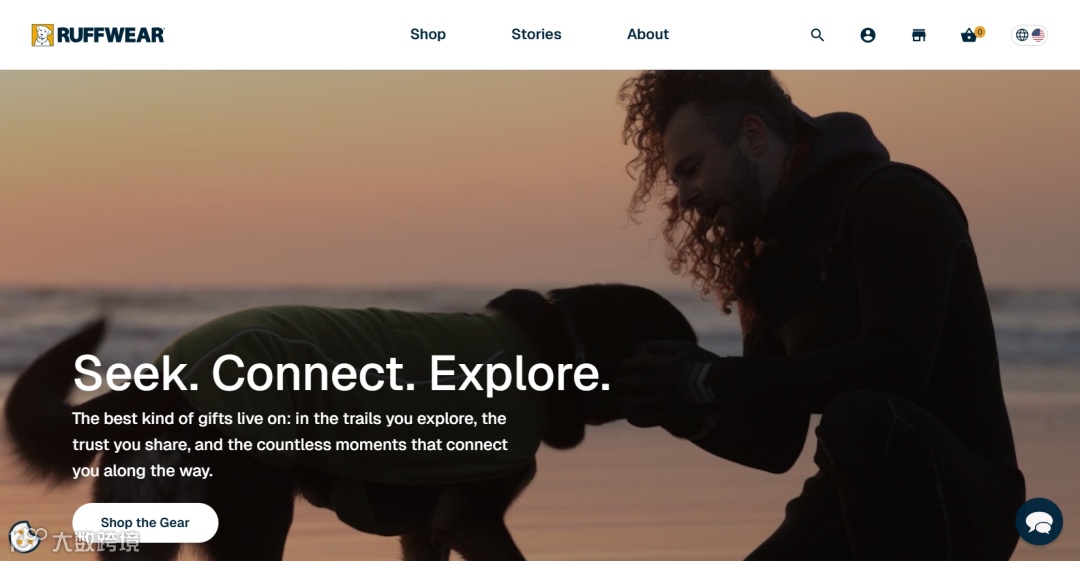Viewport: 1080px width, 561px height.
Task: Open the live chat bubble button
Action: click(x=1039, y=522)
